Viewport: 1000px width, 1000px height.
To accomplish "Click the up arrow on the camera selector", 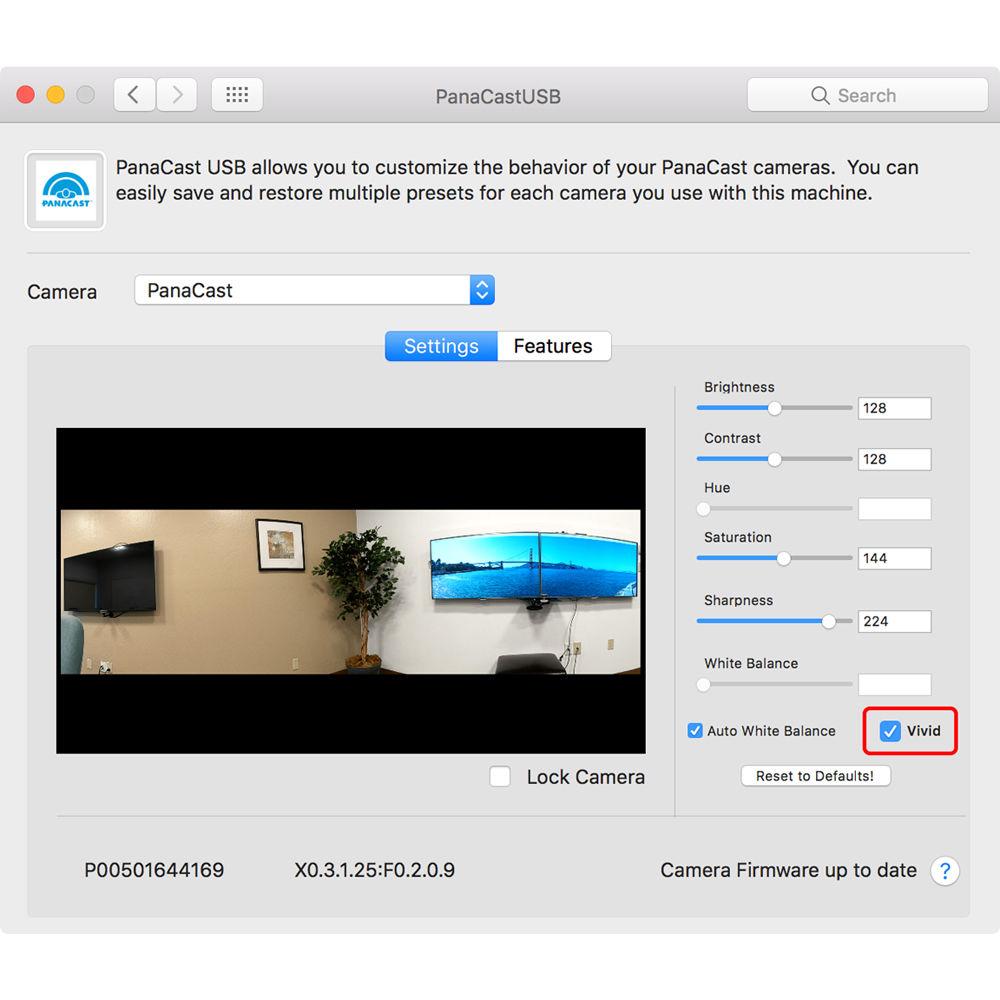I will [480, 284].
